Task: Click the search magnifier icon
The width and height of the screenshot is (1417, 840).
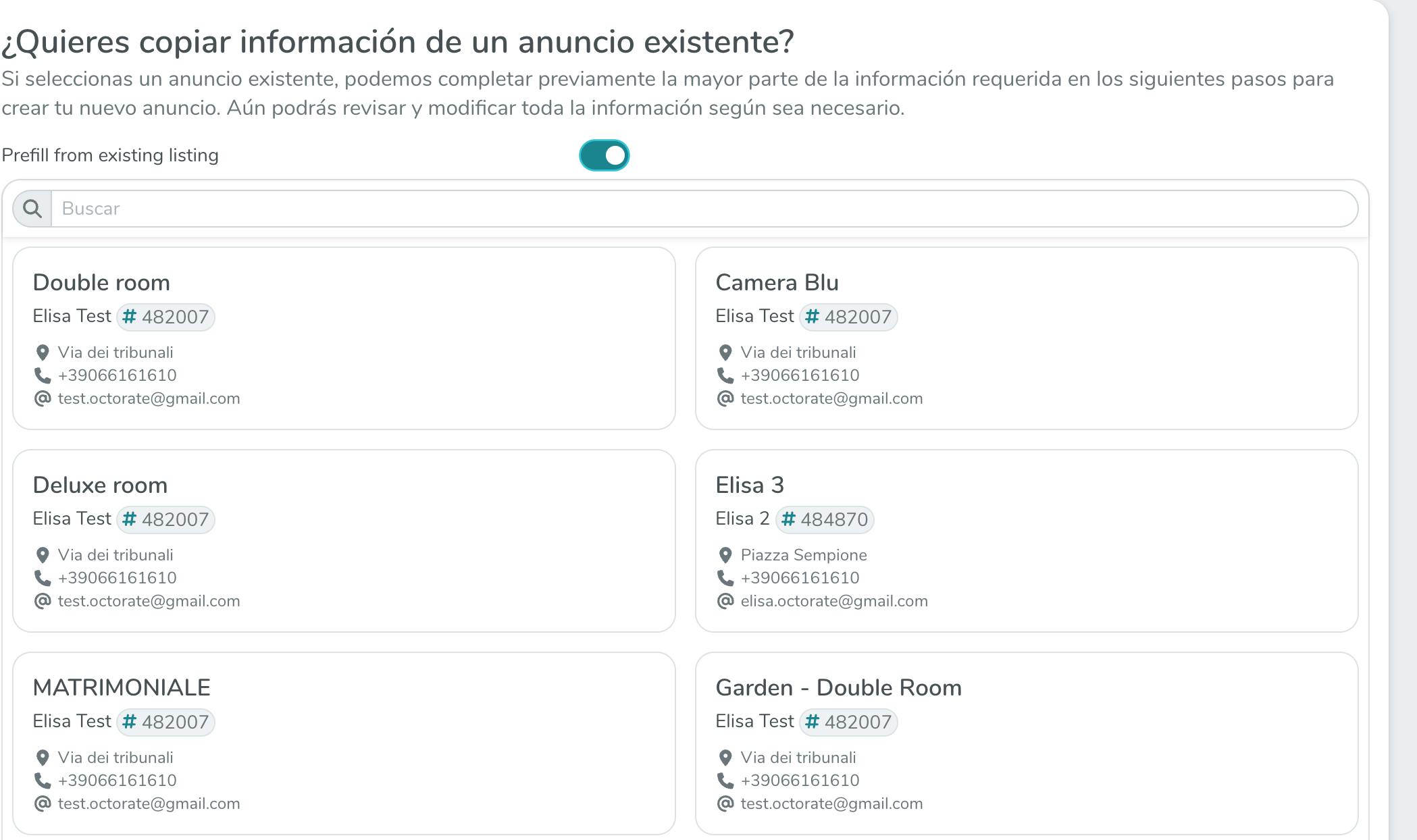Action: click(x=32, y=209)
